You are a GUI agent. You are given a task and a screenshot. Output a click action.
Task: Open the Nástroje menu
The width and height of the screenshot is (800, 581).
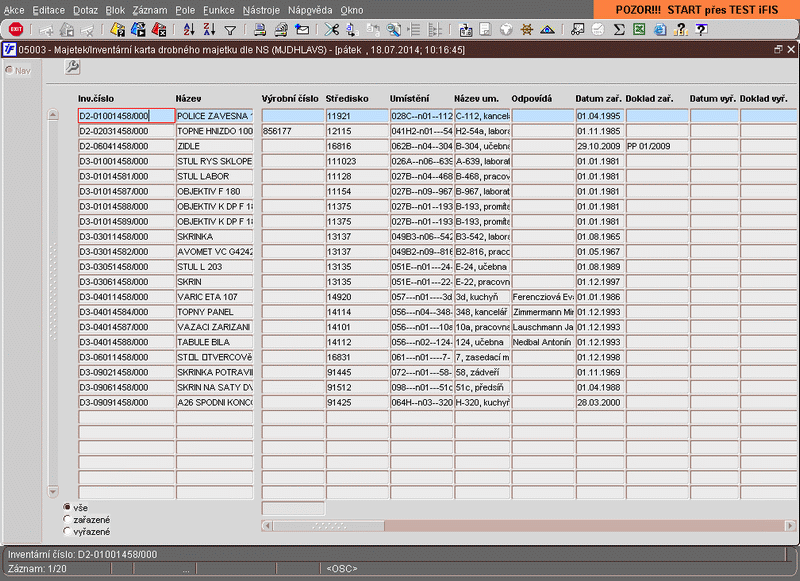(261, 10)
